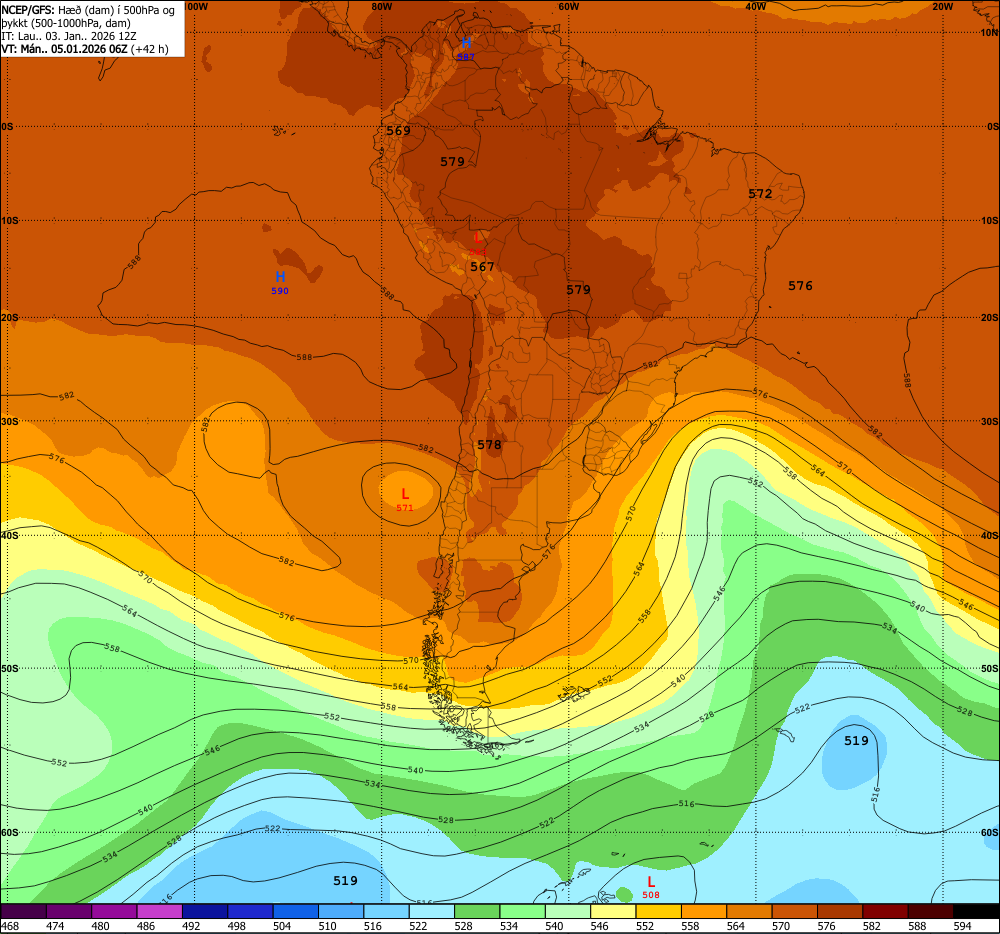Click the red L marker labeled 571
This screenshot has height=934, width=1000.
click(405, 494)
